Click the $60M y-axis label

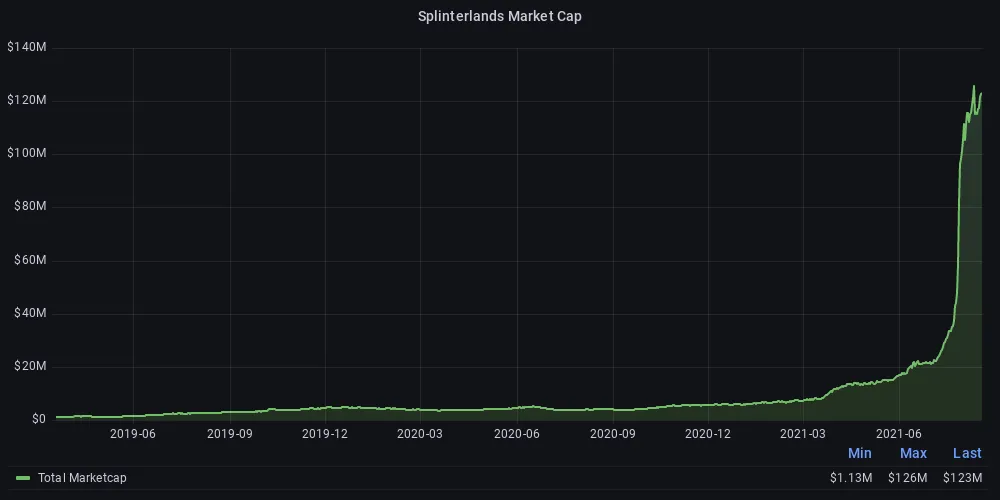[x=29, y=260]
